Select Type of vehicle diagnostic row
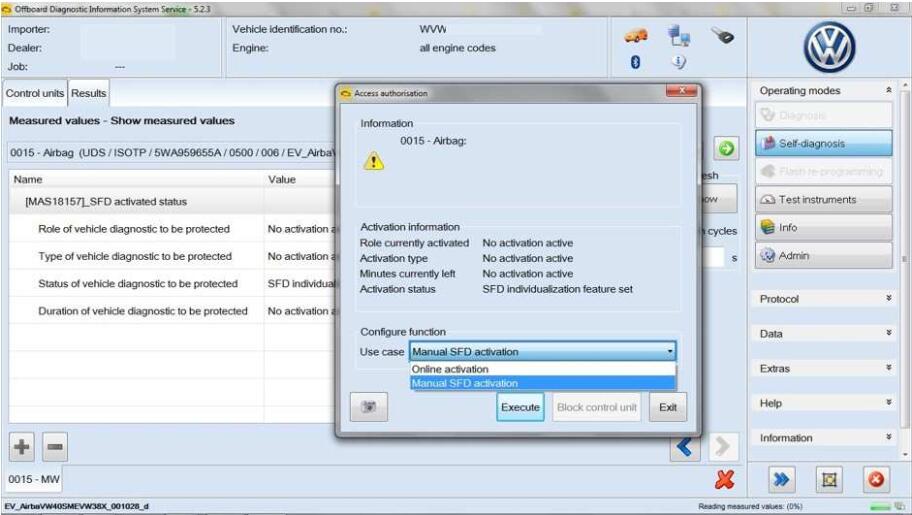 point(173,256)
